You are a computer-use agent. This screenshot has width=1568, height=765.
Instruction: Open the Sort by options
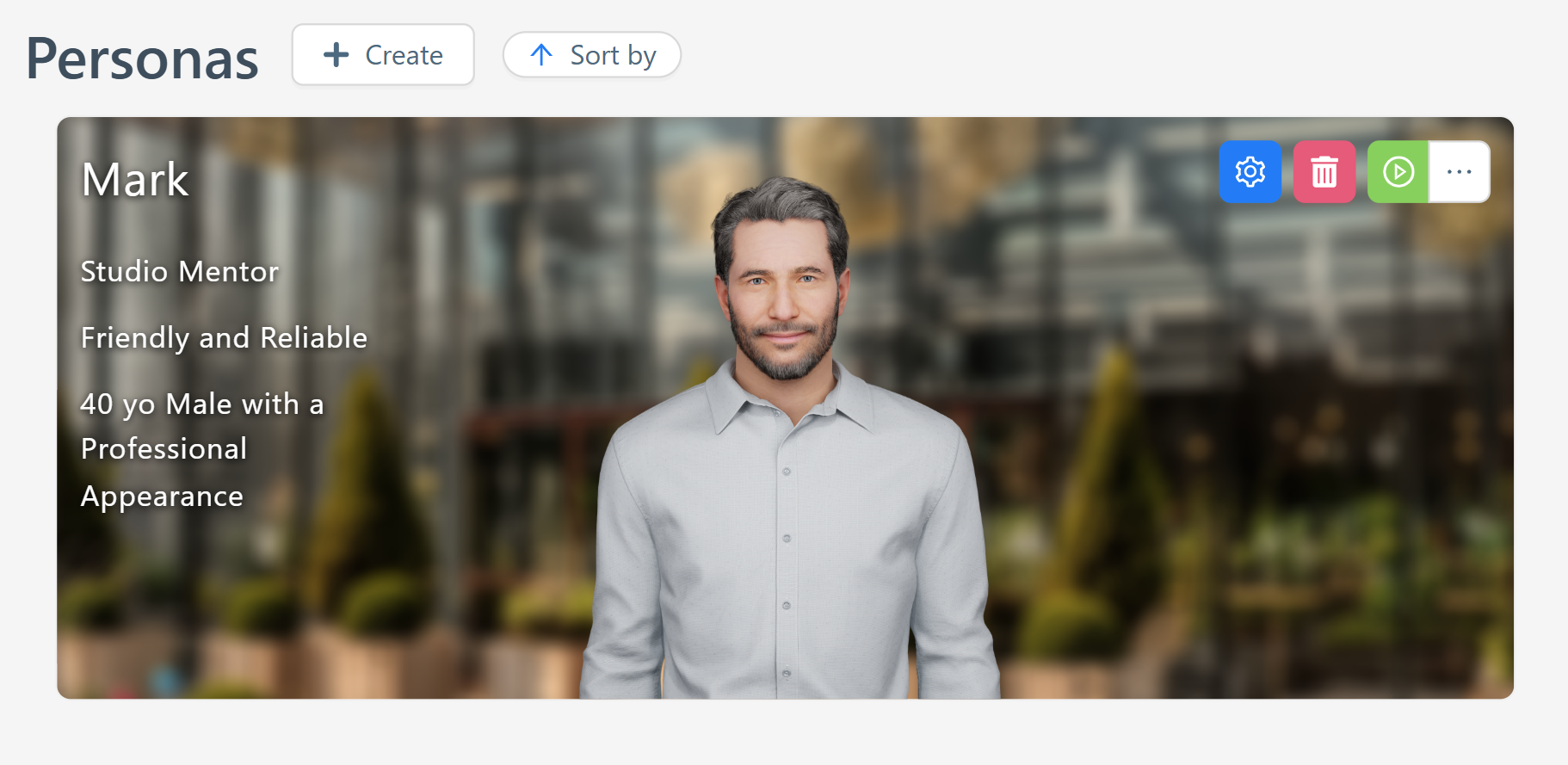[612, 55]
